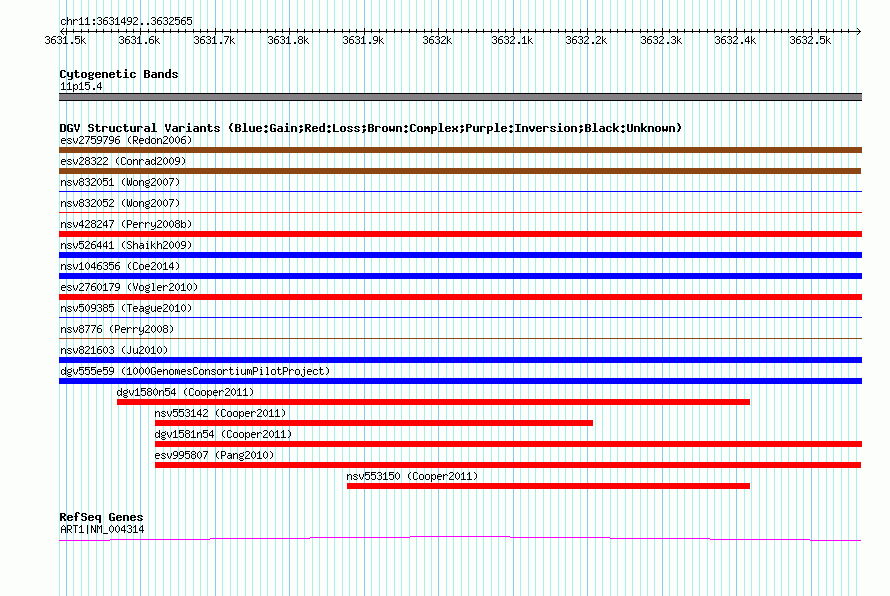Click the 11p15.4 band label
The image size is (890, 596).
[x=81, y=86]
